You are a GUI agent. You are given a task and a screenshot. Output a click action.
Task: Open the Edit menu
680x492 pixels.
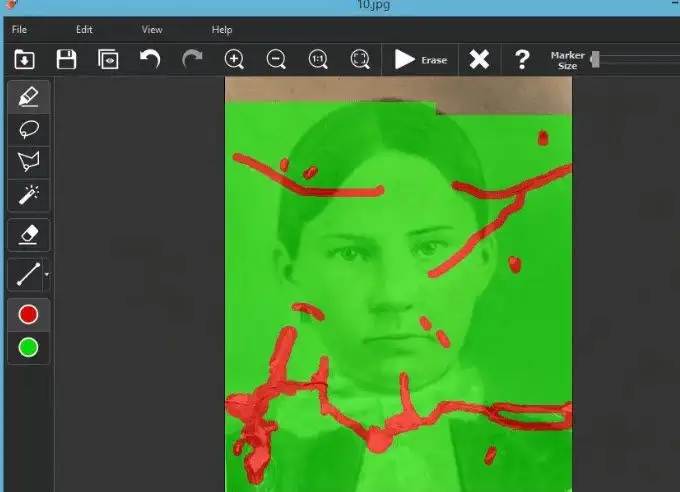tap(84, 30)
